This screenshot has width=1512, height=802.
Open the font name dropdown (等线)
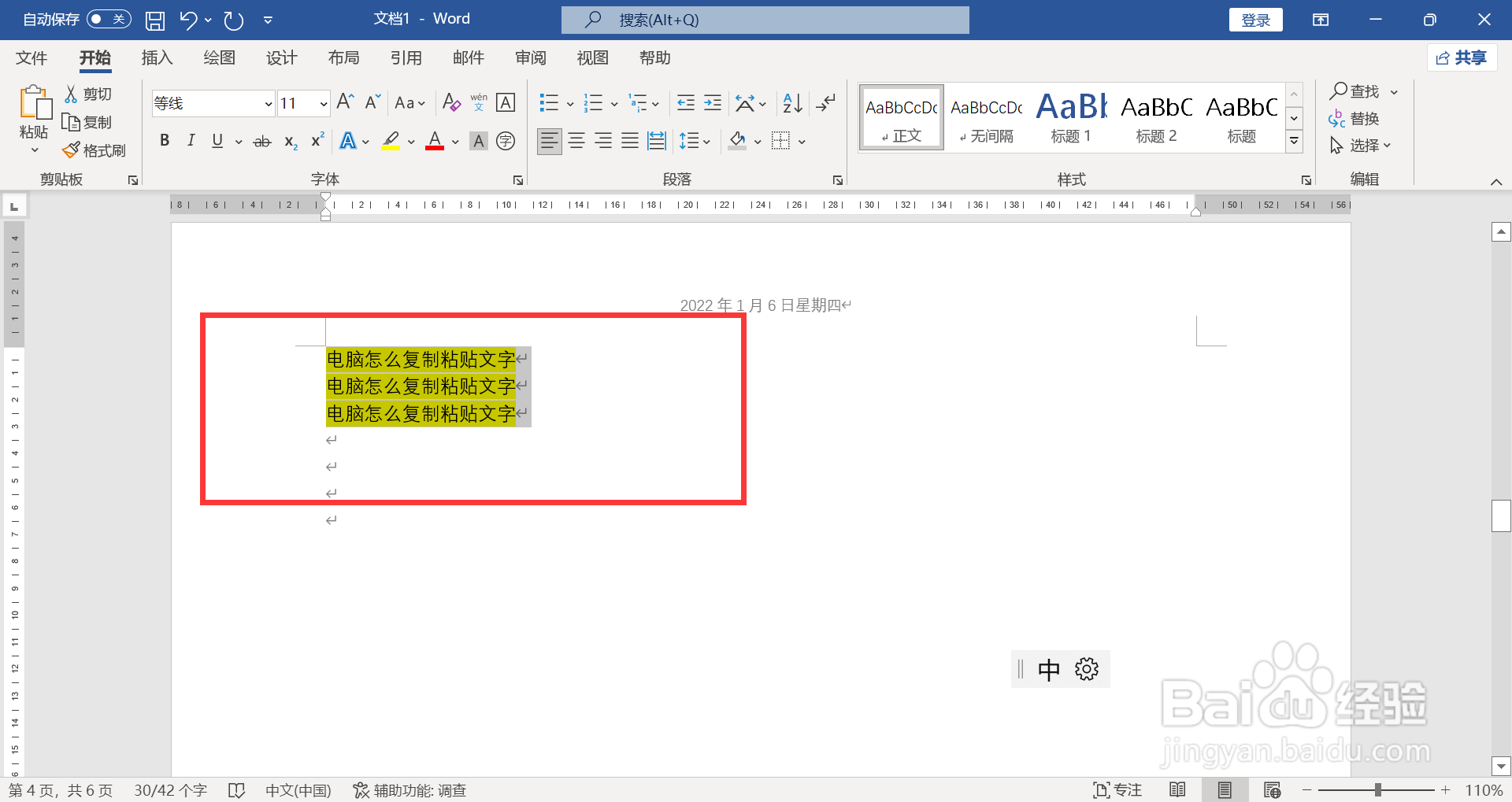coord(268,103)
